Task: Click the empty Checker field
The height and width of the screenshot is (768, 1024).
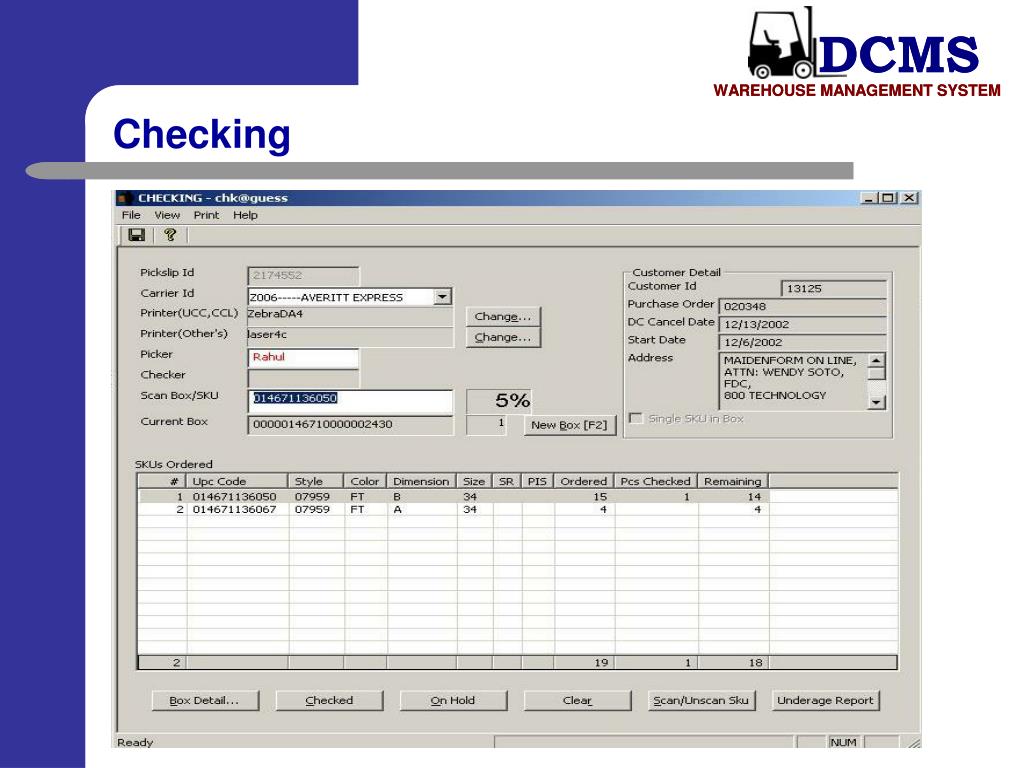Action: (303, 377)
